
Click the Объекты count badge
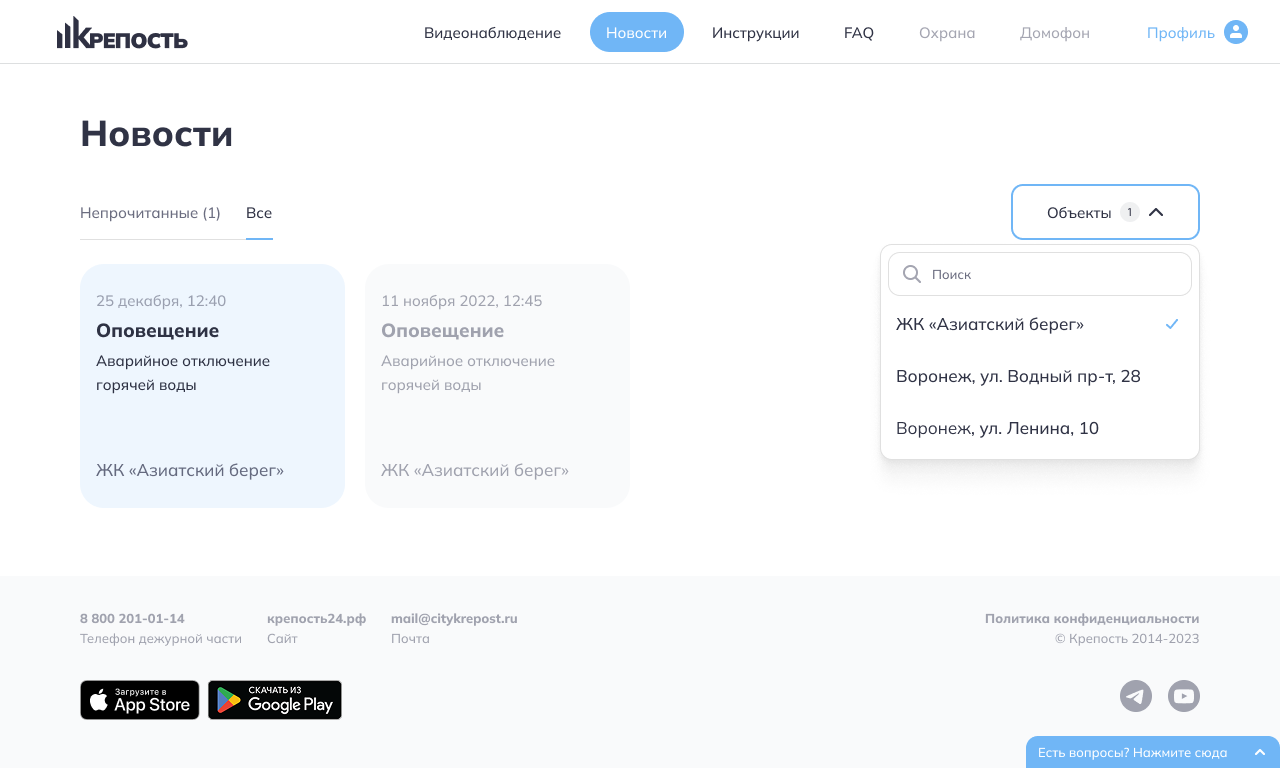(x=1130, y=212)
